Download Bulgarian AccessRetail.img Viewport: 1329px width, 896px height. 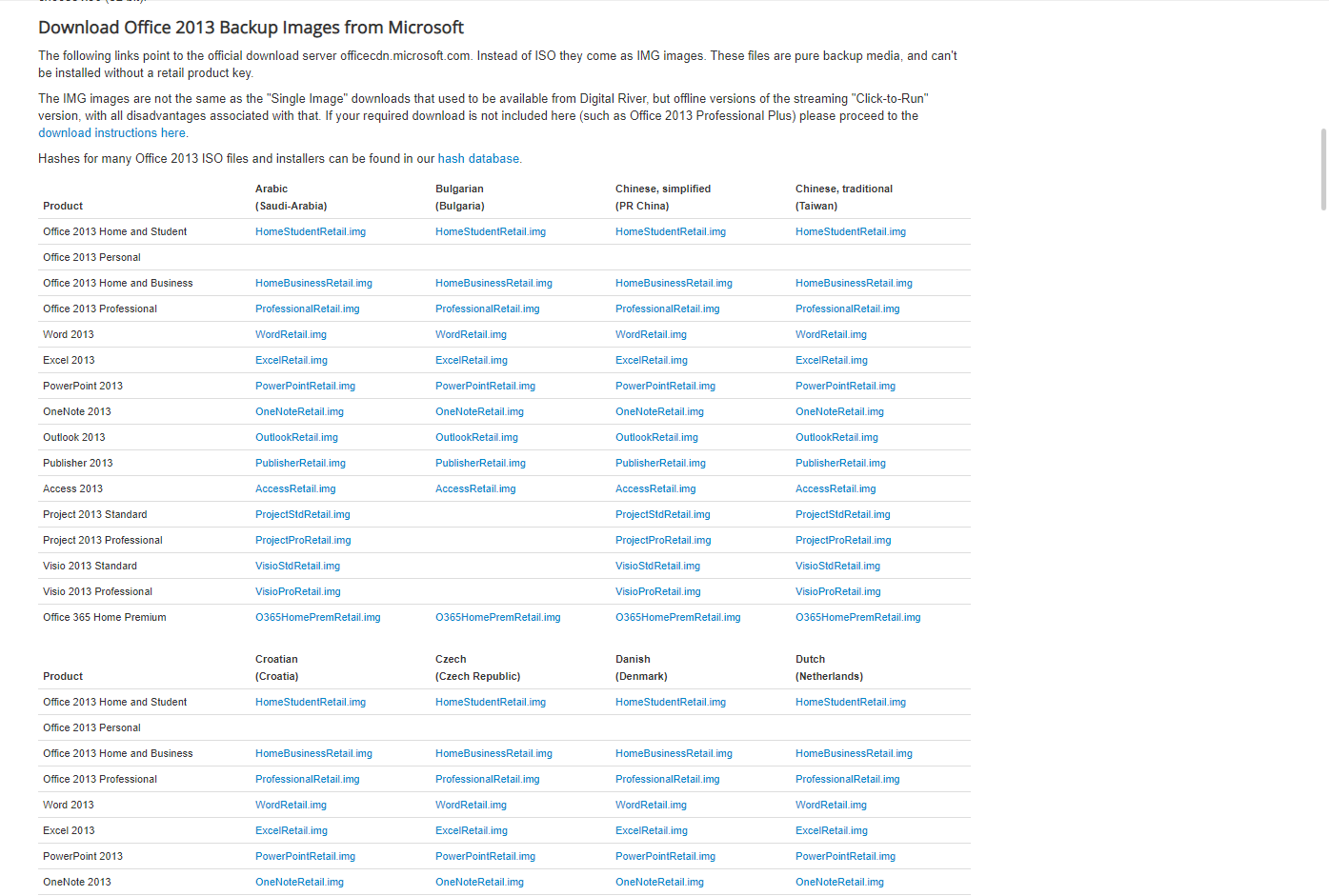(x=475, y=489)
